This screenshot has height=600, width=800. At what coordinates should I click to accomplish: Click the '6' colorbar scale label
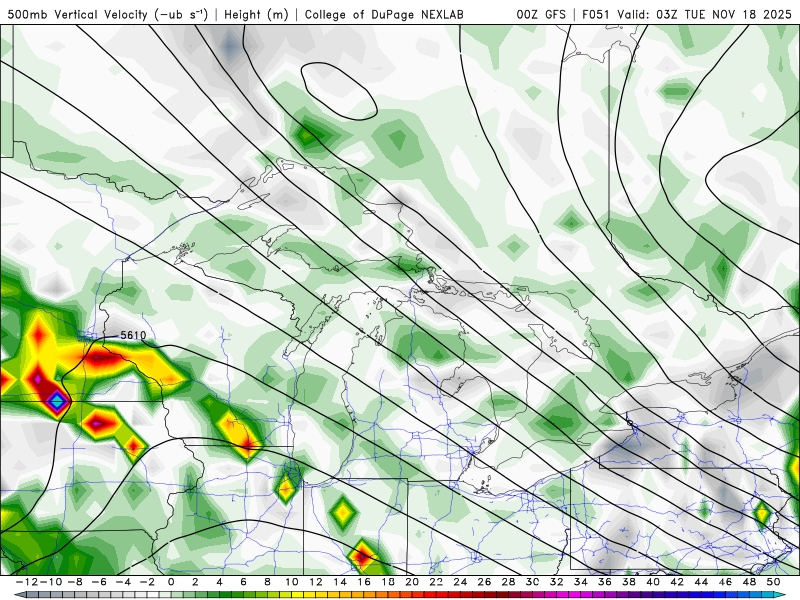click(243, 582)
